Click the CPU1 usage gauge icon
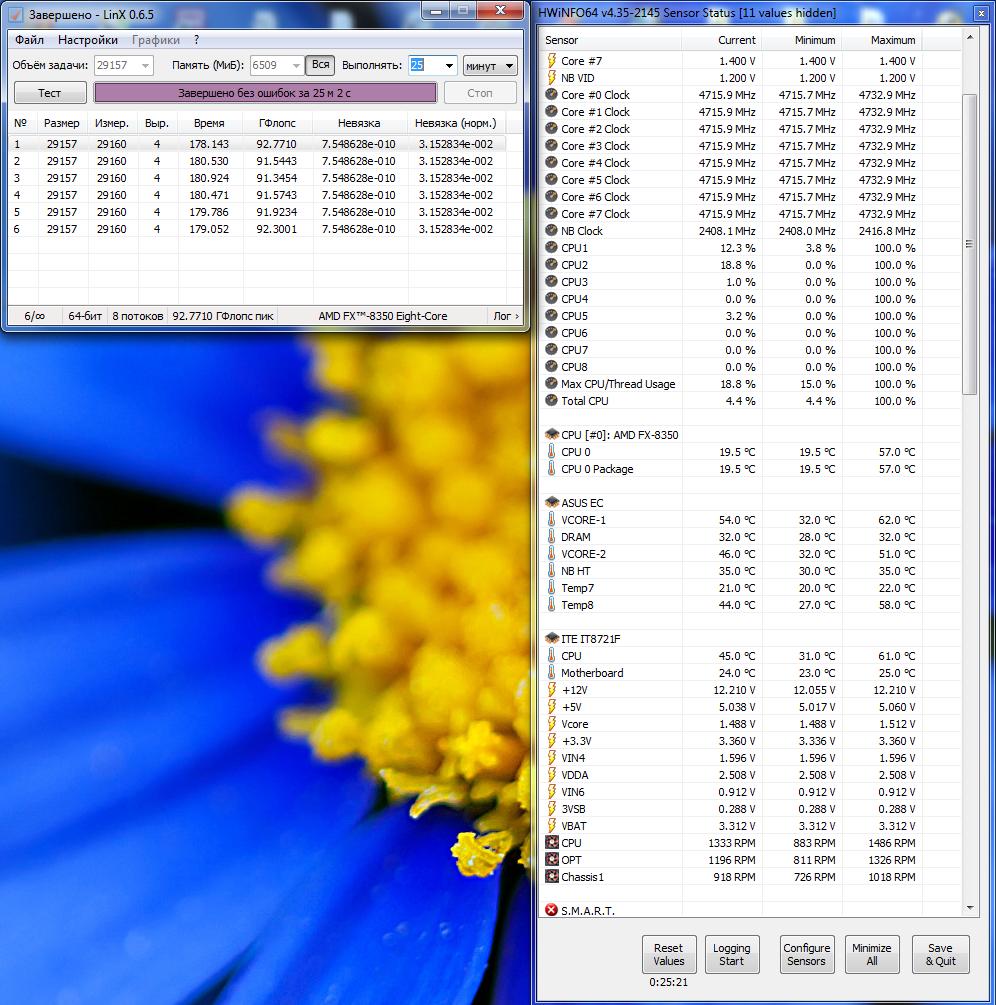This screenshot has width=996, height=1005. coord(551,247)
